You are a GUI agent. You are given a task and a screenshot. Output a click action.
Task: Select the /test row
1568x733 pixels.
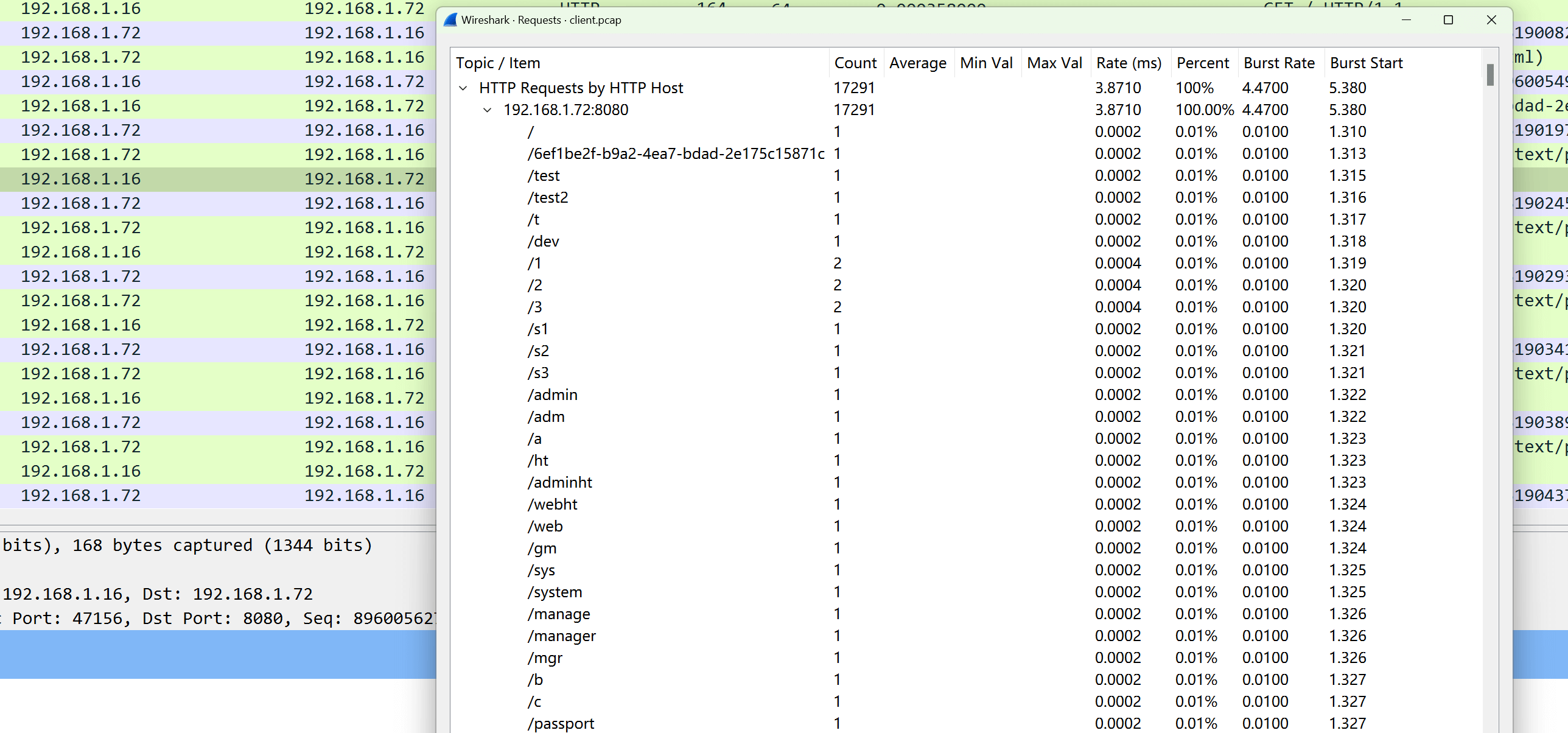968,176
